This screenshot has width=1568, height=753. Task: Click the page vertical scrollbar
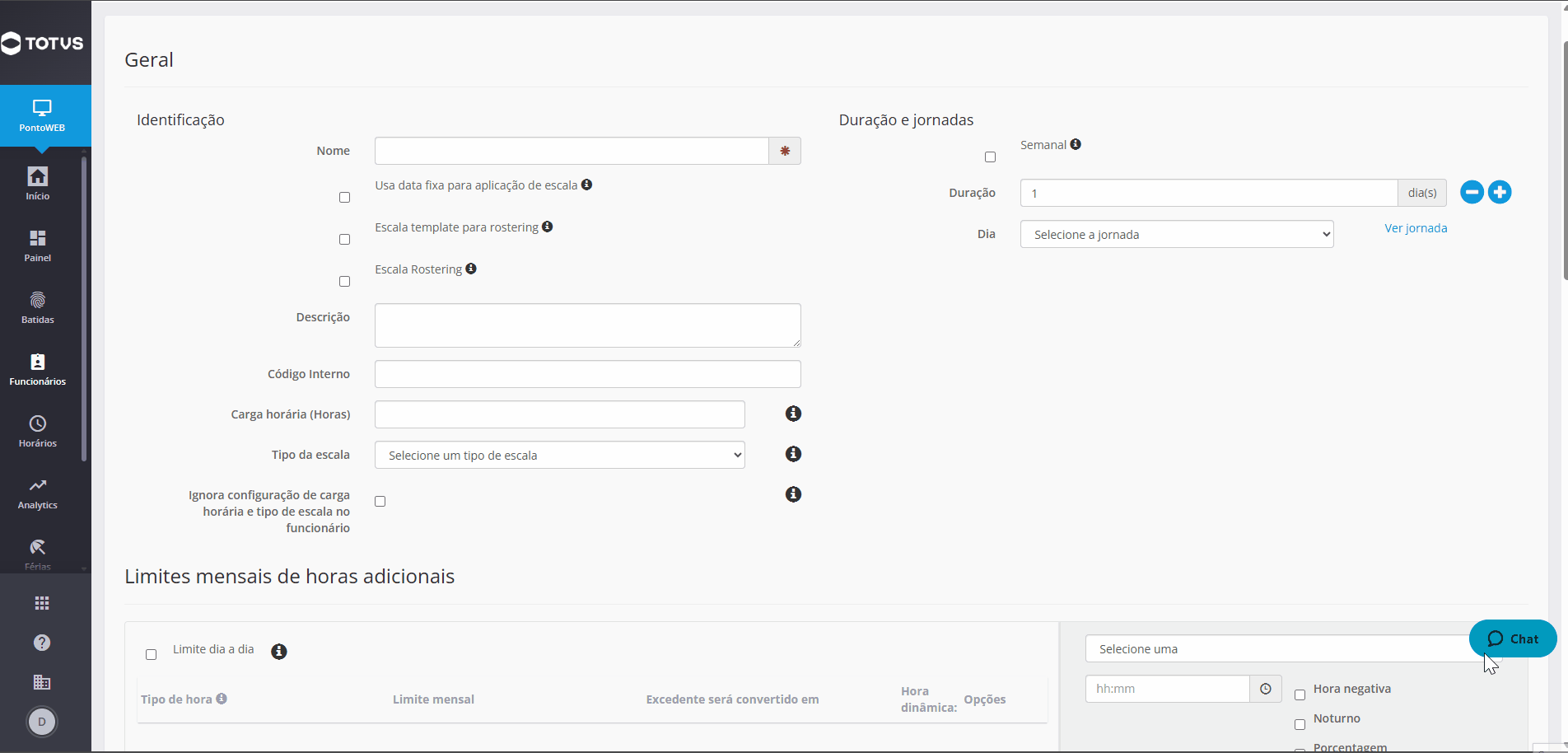[x=1564, y=161]
